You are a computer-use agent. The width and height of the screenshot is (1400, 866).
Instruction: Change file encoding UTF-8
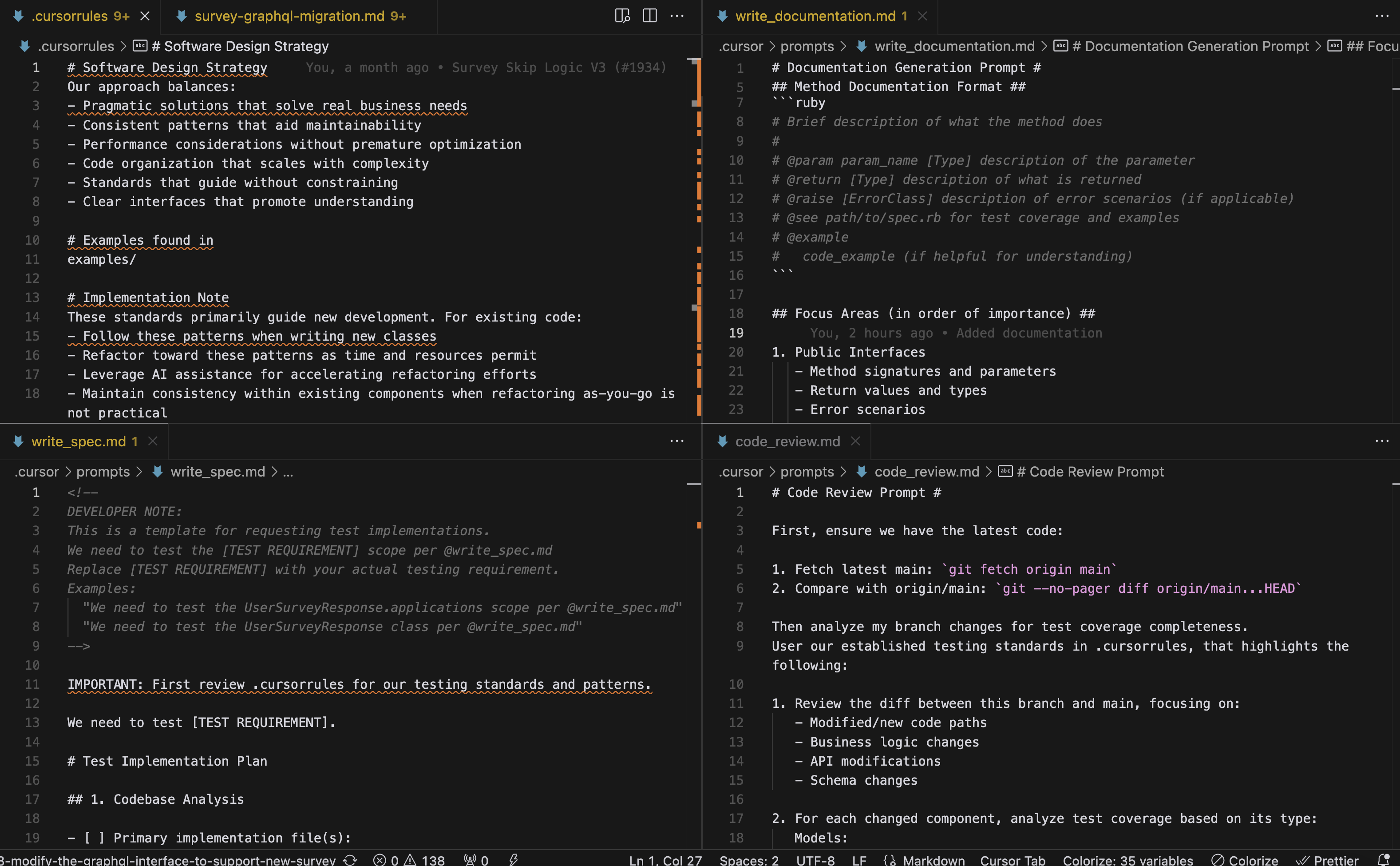pos(815,860)
